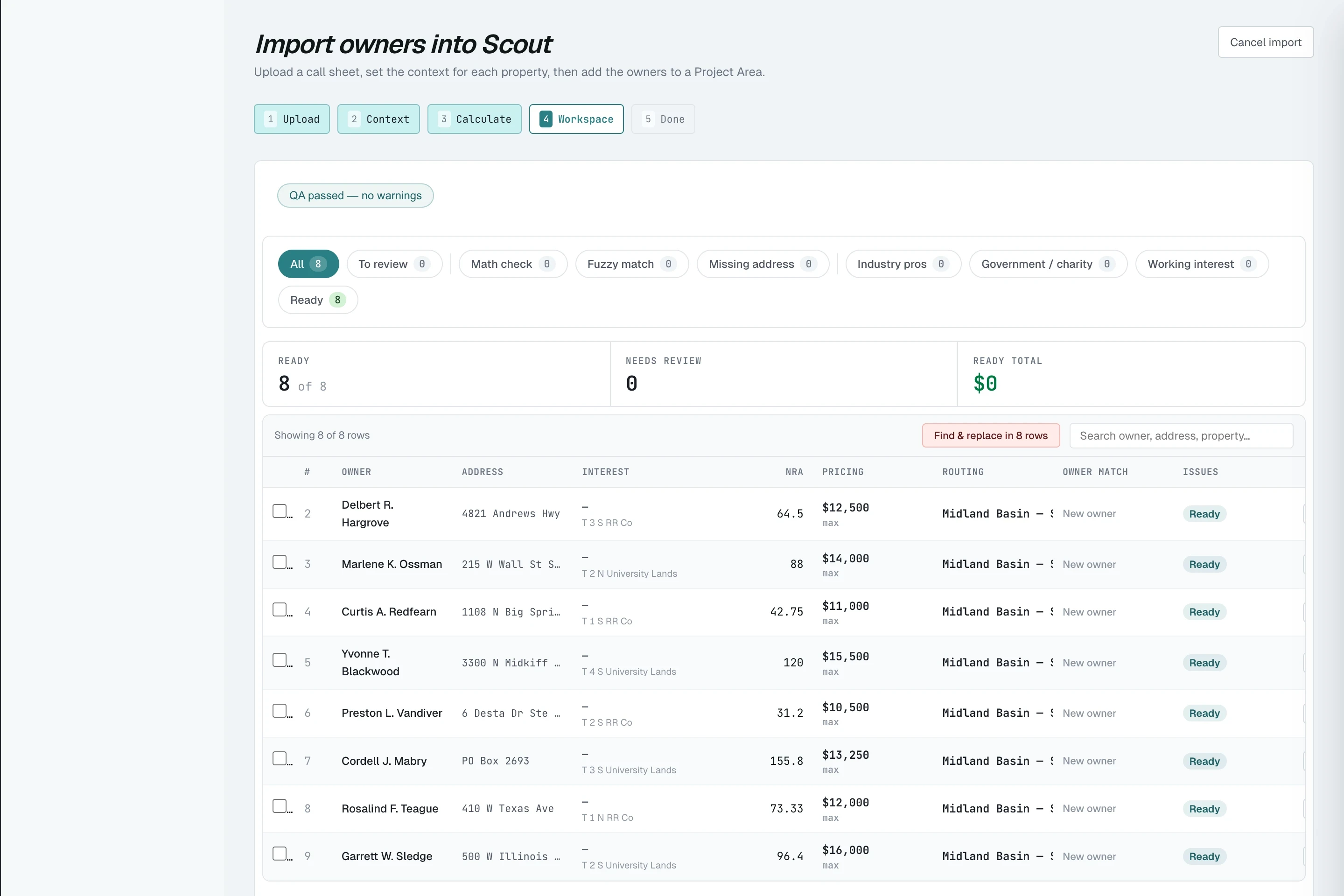1344x896 pixels.
Task: Open owner Garrett W. Sledge
Action: (x=387, y=856)
